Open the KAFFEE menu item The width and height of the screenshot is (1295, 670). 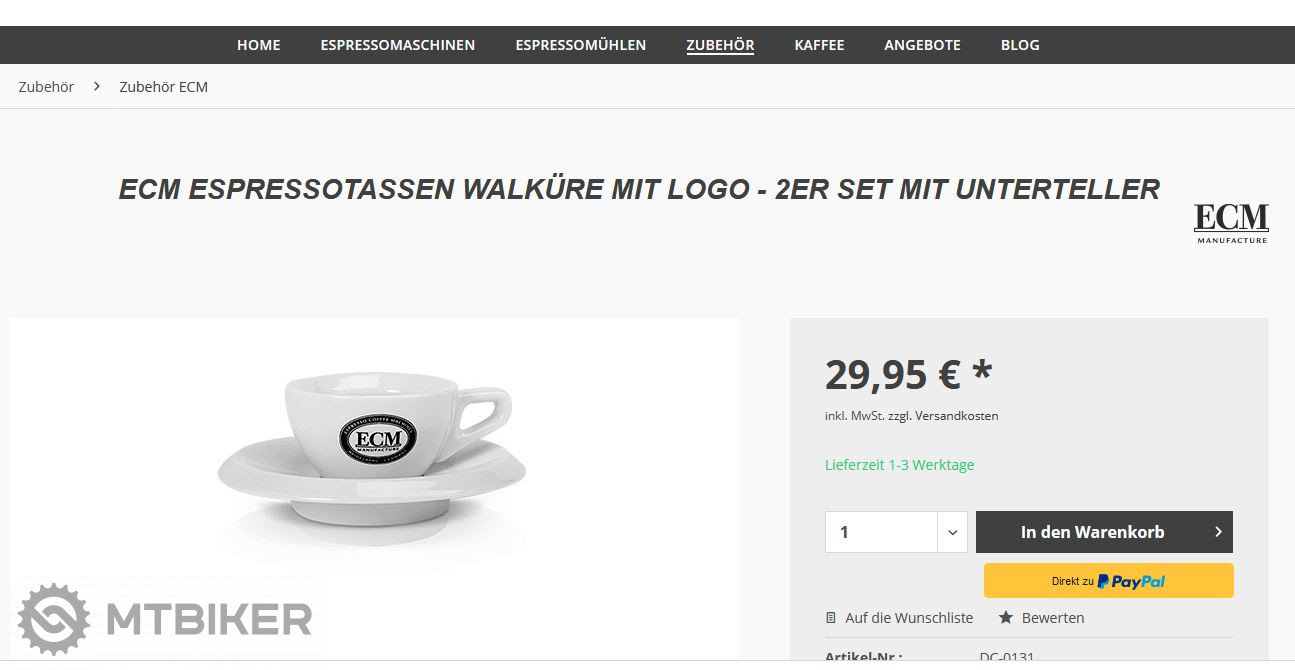point(819,45)
